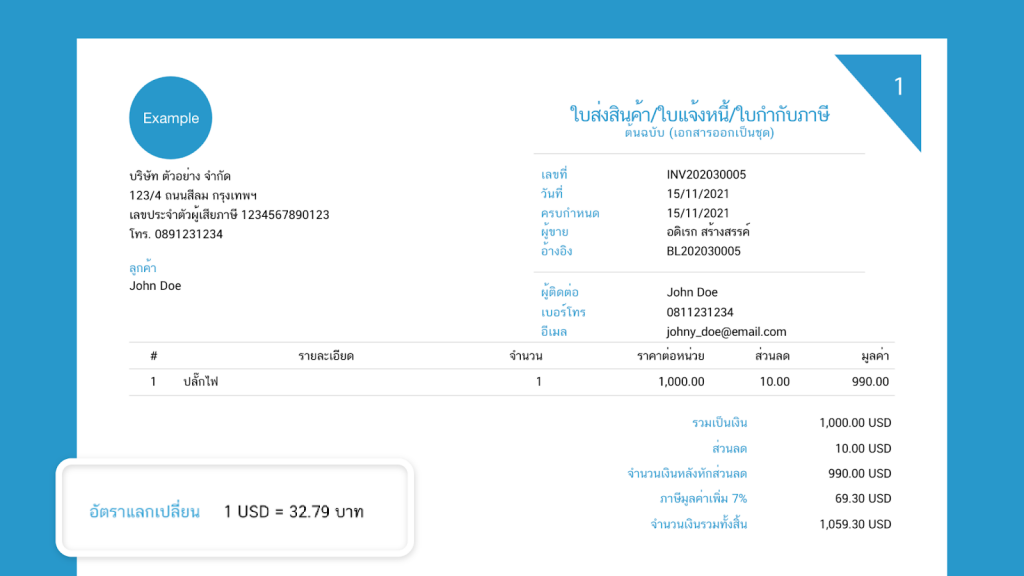
Task: Click the page number 1 corner badge
Action: coord(897,88)
